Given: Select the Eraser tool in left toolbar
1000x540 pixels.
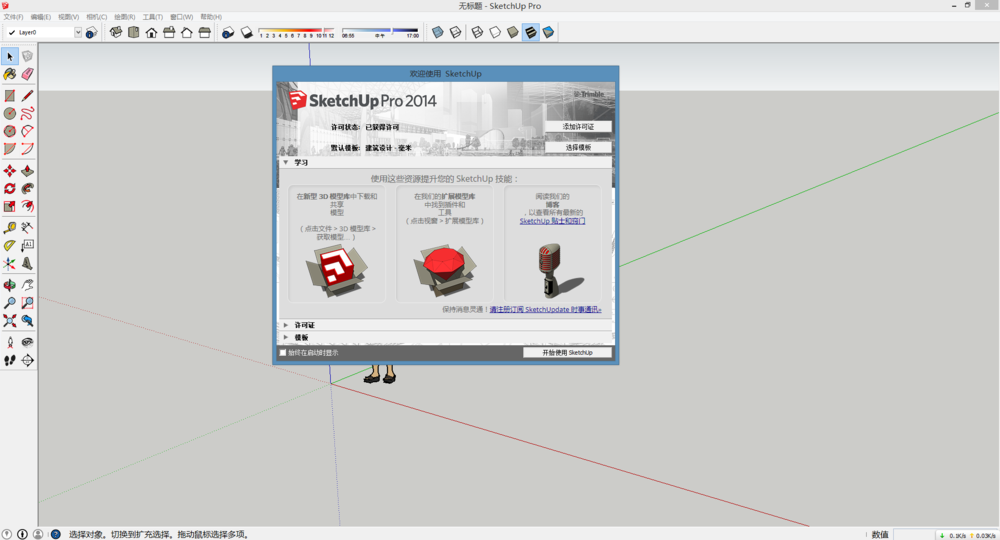Looking at the screenshot, I should (x=27, y=74).
